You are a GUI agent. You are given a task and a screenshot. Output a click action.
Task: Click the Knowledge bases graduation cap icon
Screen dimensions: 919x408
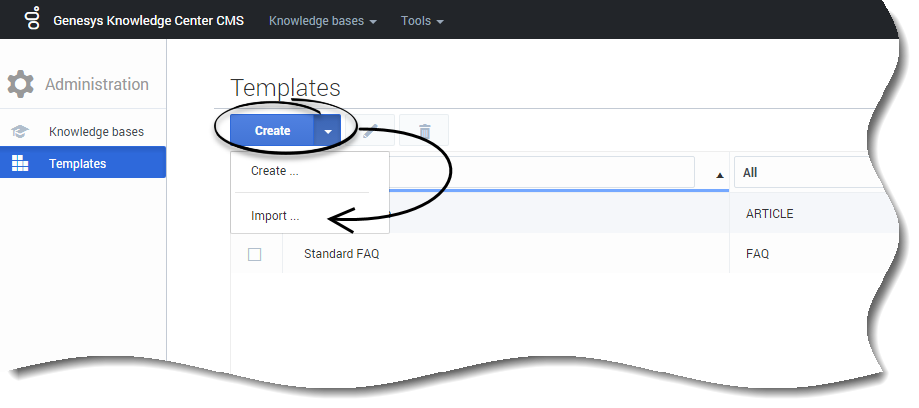click(20, 131)
